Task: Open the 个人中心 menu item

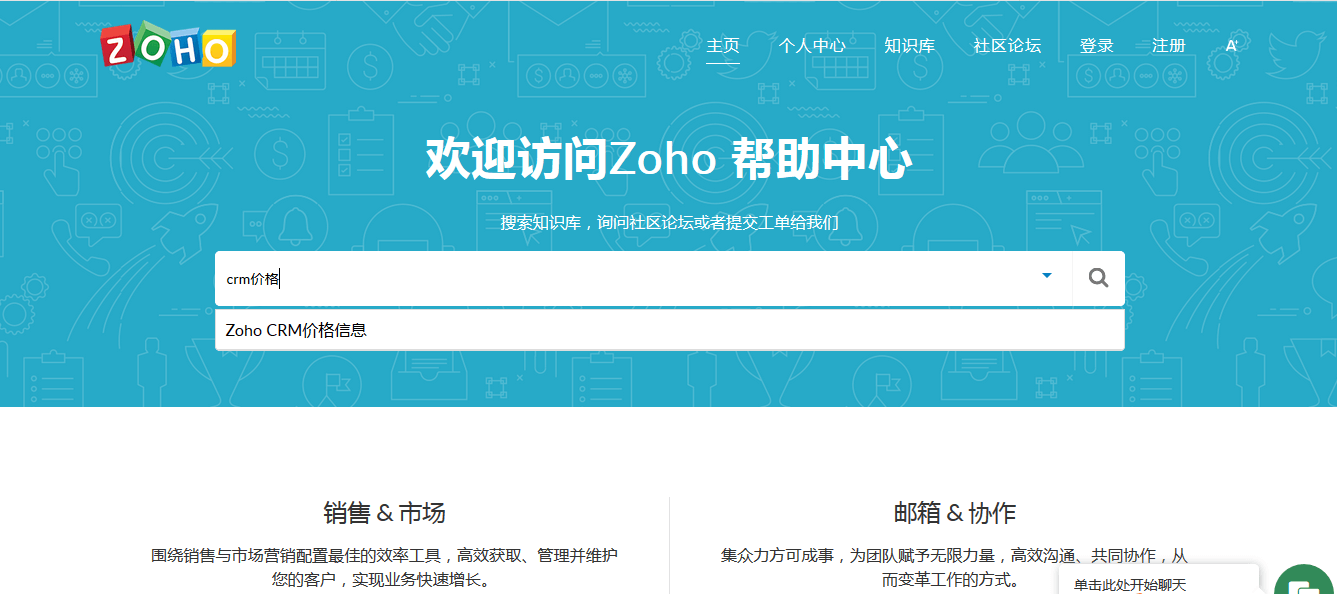Action: tap(812, 46)
